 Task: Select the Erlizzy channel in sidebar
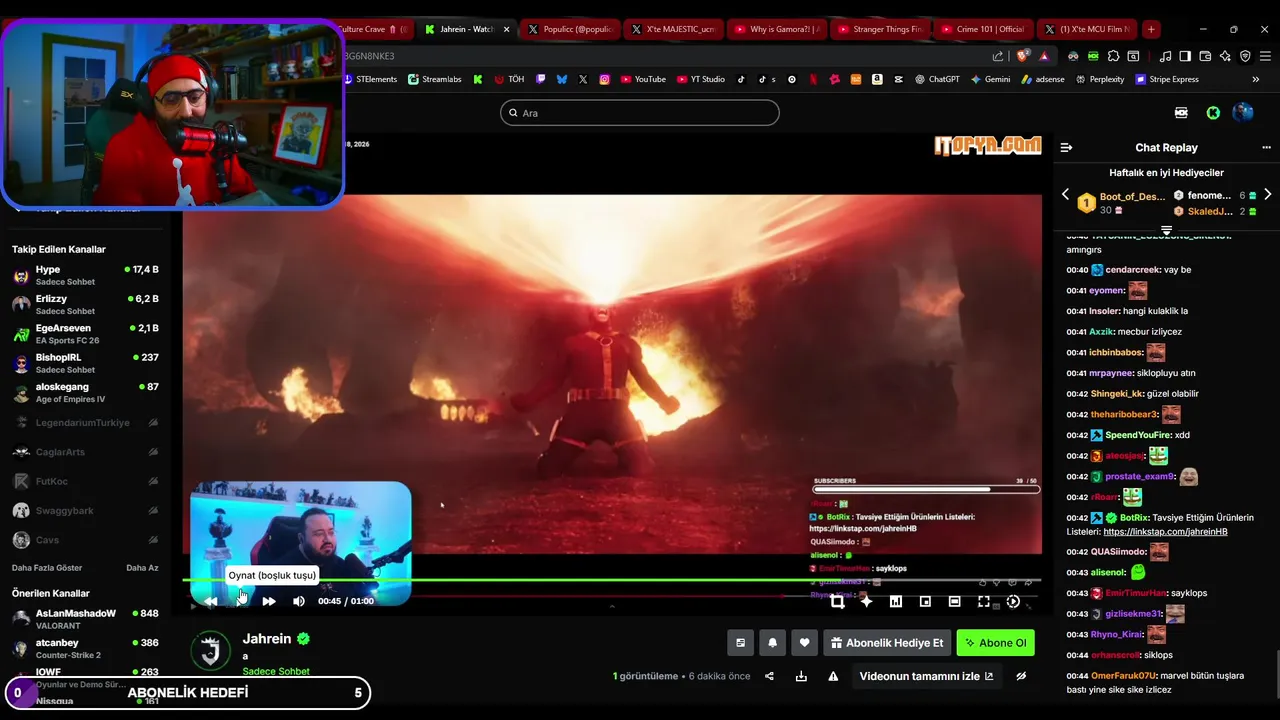(x=85, y=305)
